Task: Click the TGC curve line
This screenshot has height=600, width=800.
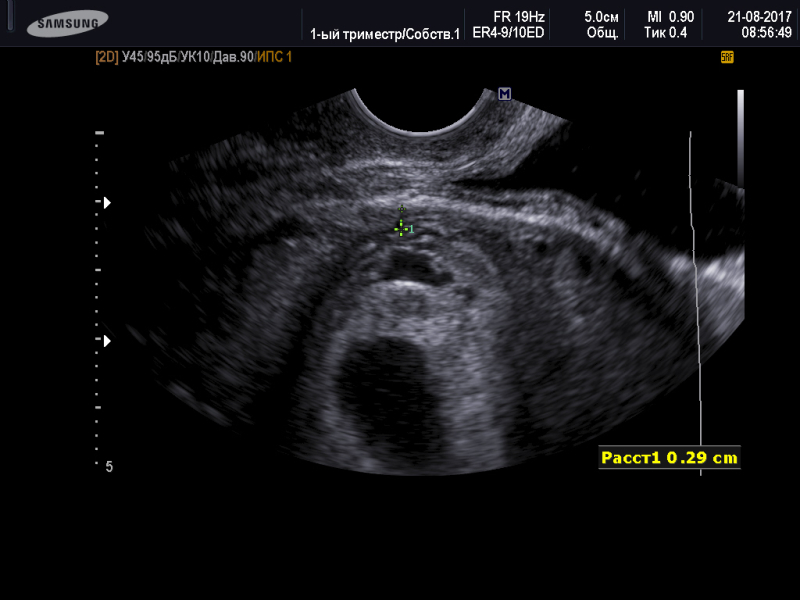Action: [696, 303]
